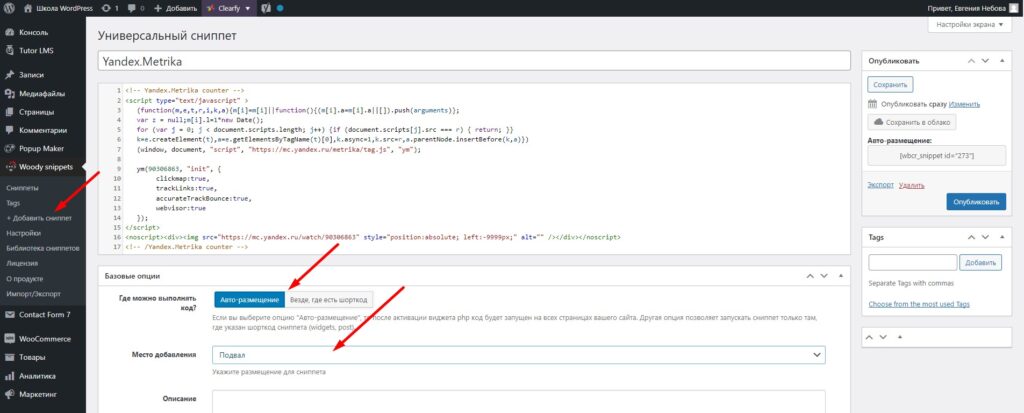This screenshot has width=1024, height=413.
Task: Open + Добавить сниппет submenu item
Action: tap(38, 217)
